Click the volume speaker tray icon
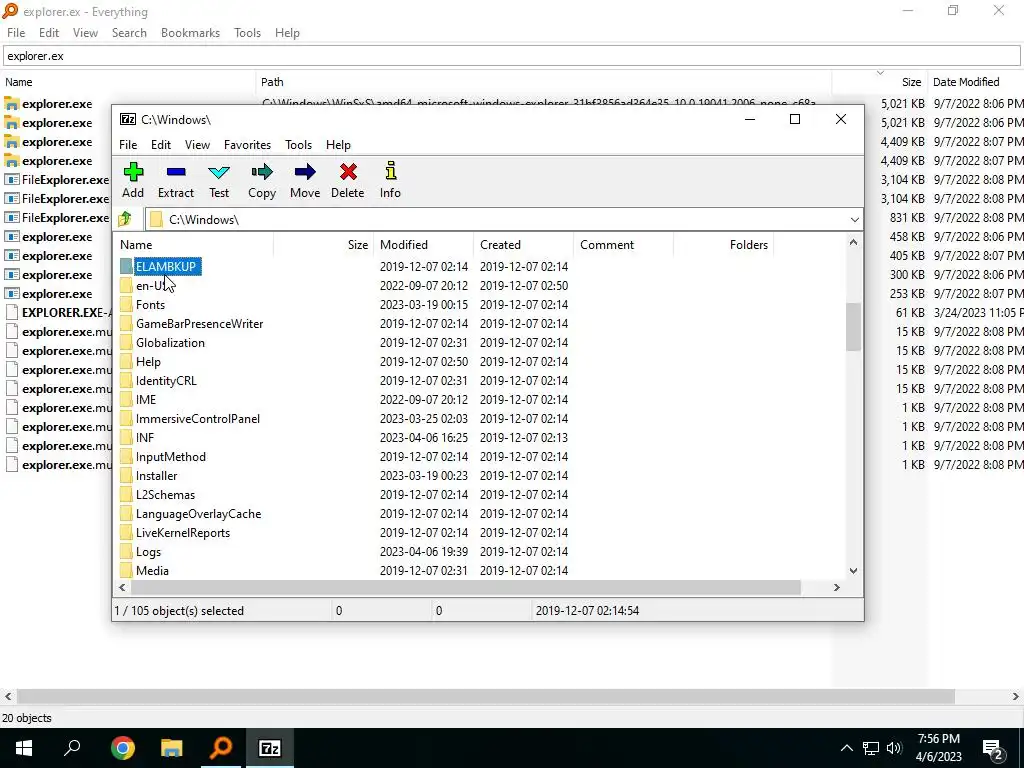 click(x=895, y=748)
